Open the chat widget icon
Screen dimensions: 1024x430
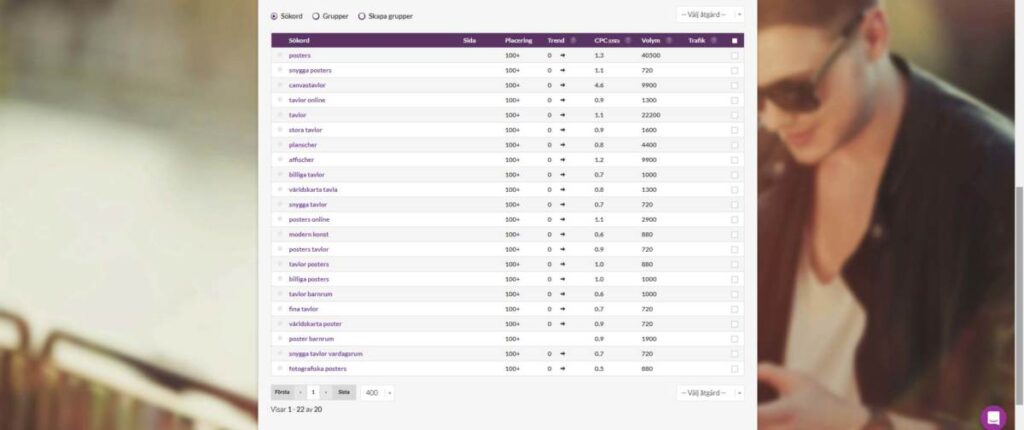coord(993,417)
